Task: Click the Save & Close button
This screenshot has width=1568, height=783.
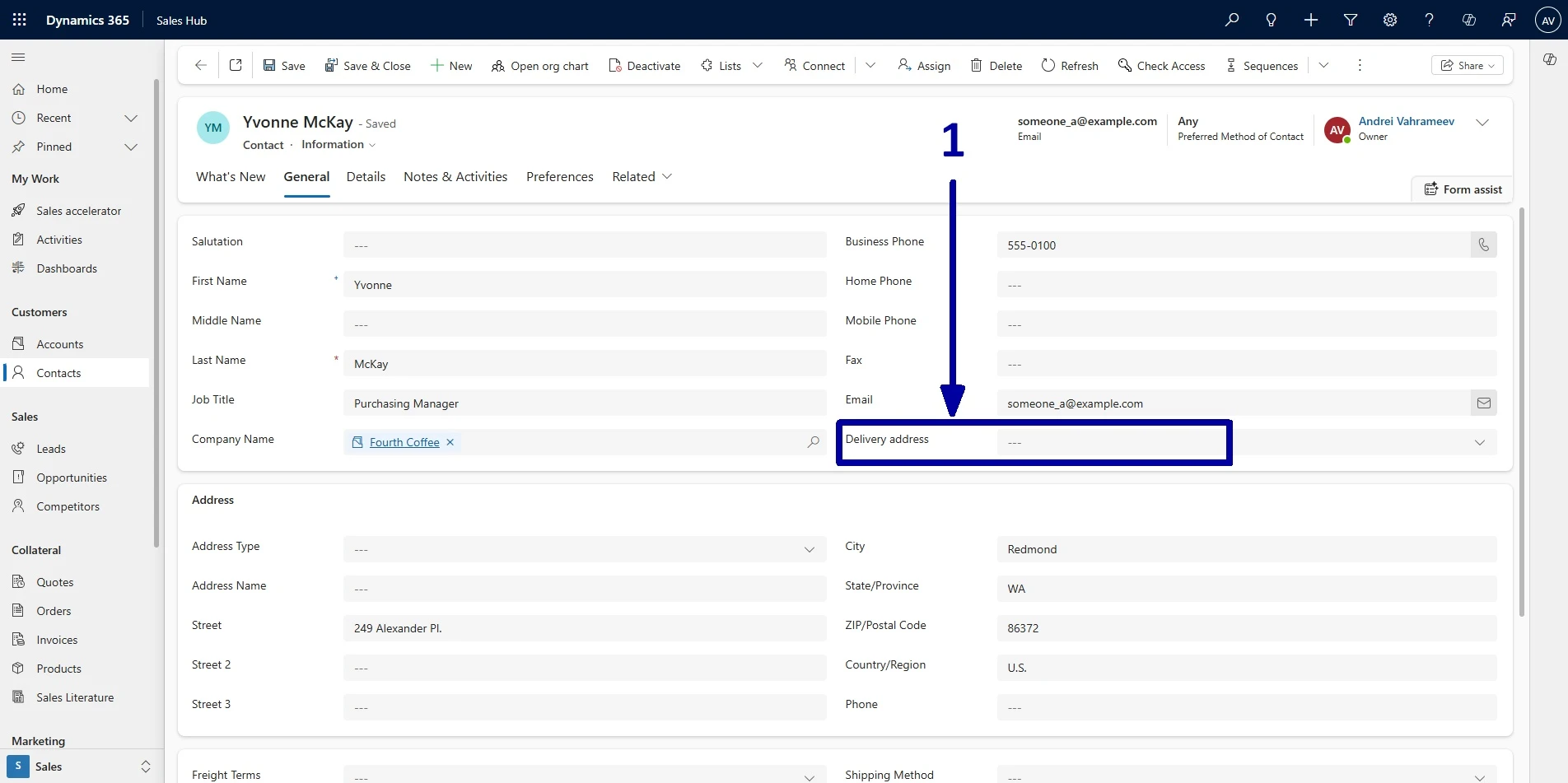Action: [367, 66]
